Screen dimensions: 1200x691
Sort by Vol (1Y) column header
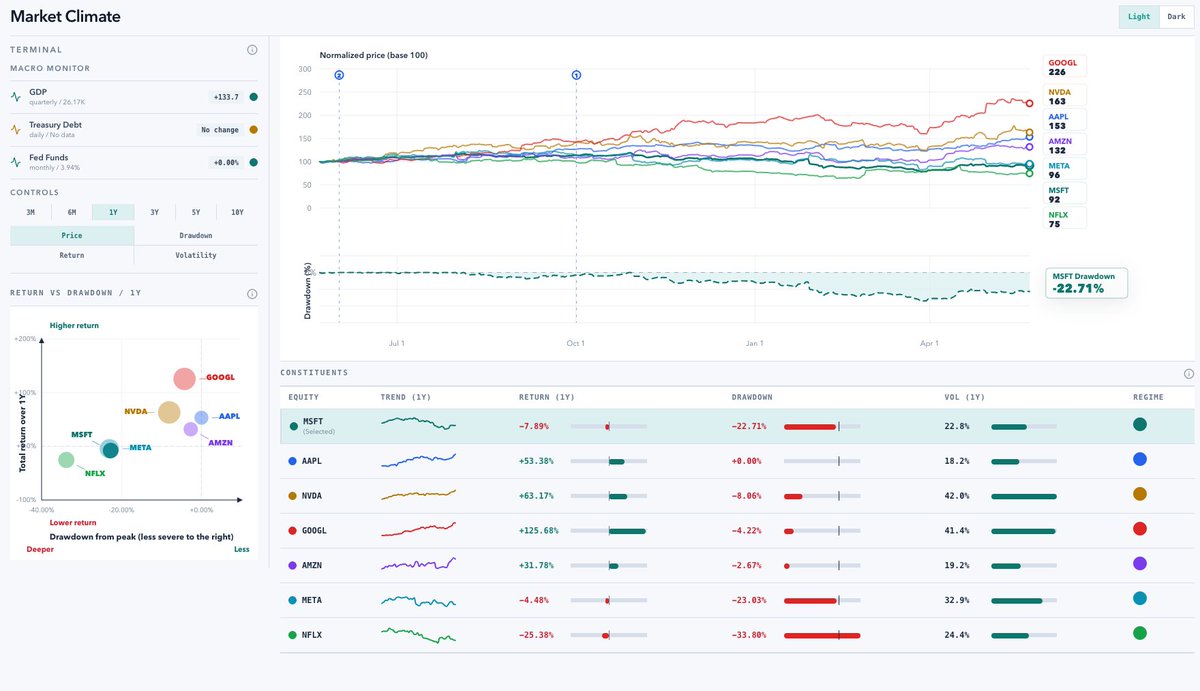click(x=965, y=397)
